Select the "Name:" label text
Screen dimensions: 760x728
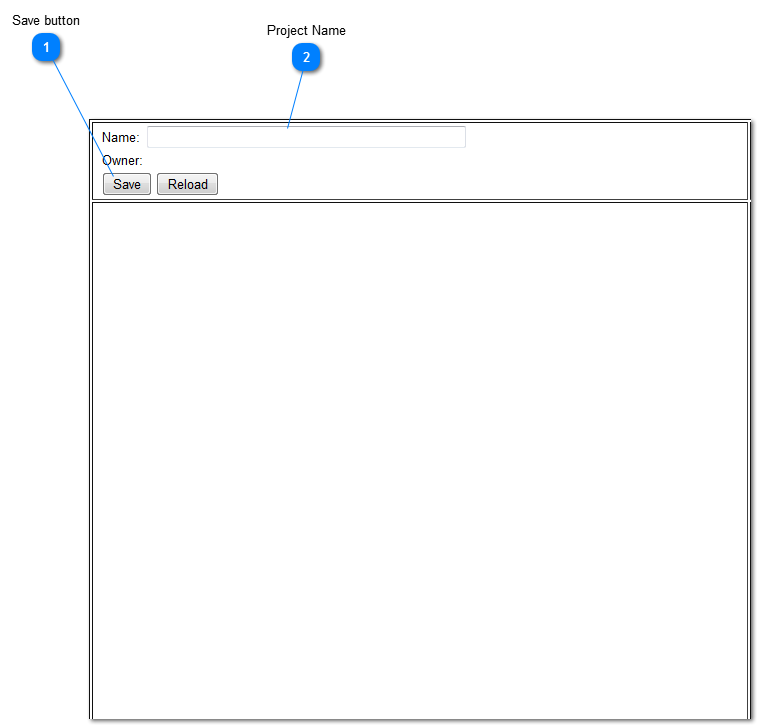tap(121, 138)
